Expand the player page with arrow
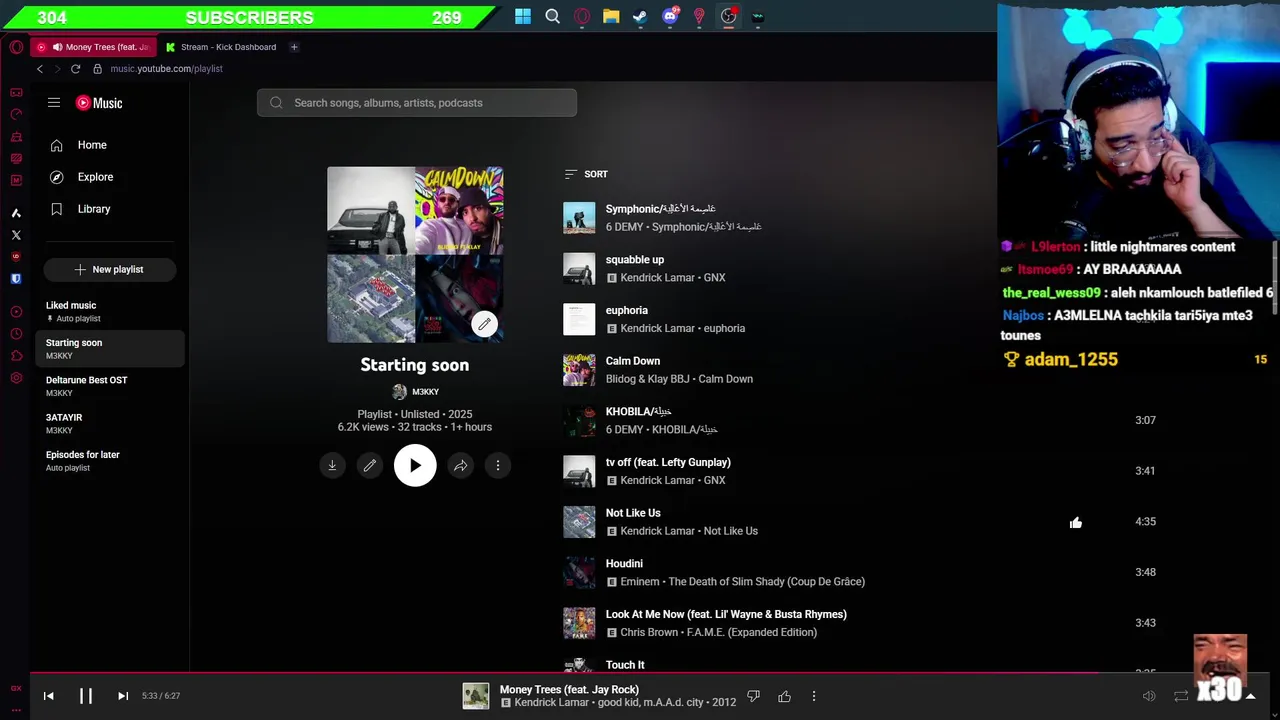Screen dimensions: 1280x720 coord(1250,696)
